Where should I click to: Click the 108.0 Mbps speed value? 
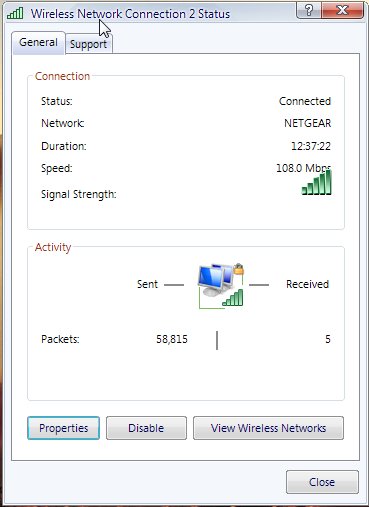click(303, 168)
